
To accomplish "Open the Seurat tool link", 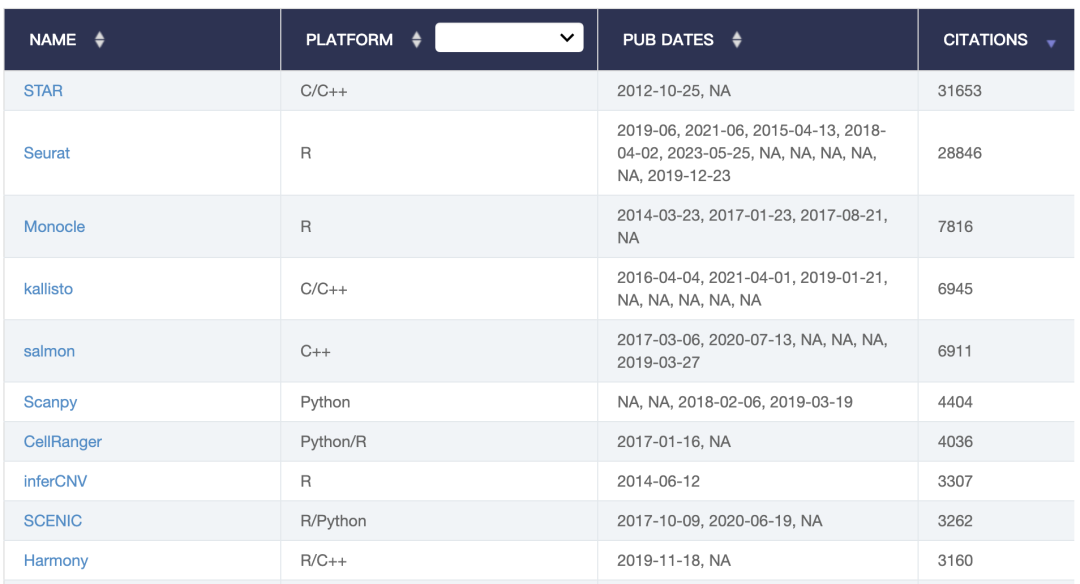I will click(x=47, y=153).
